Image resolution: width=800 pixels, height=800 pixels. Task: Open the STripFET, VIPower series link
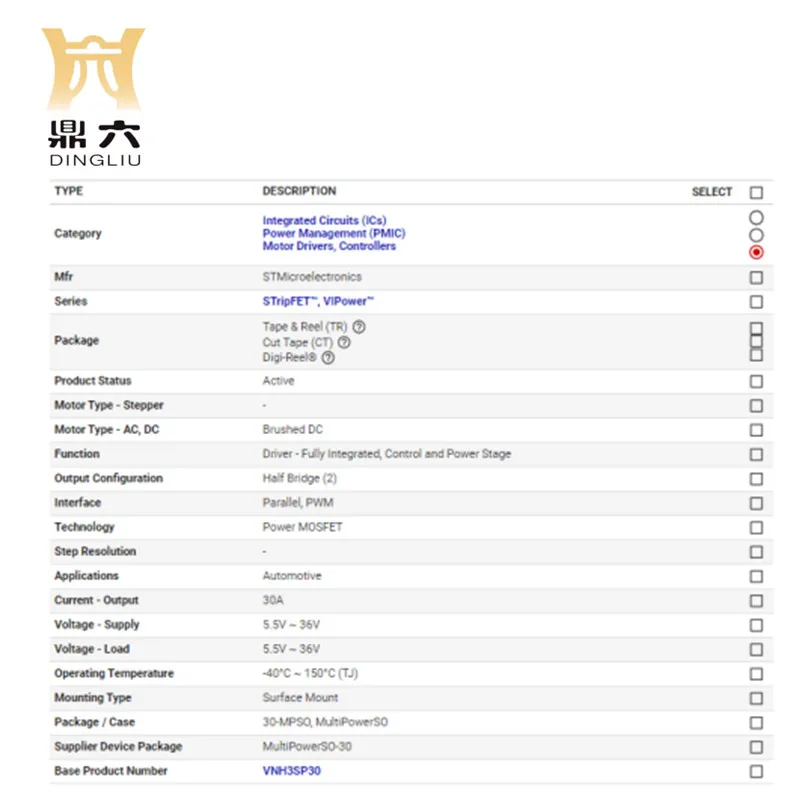[318, 301]
